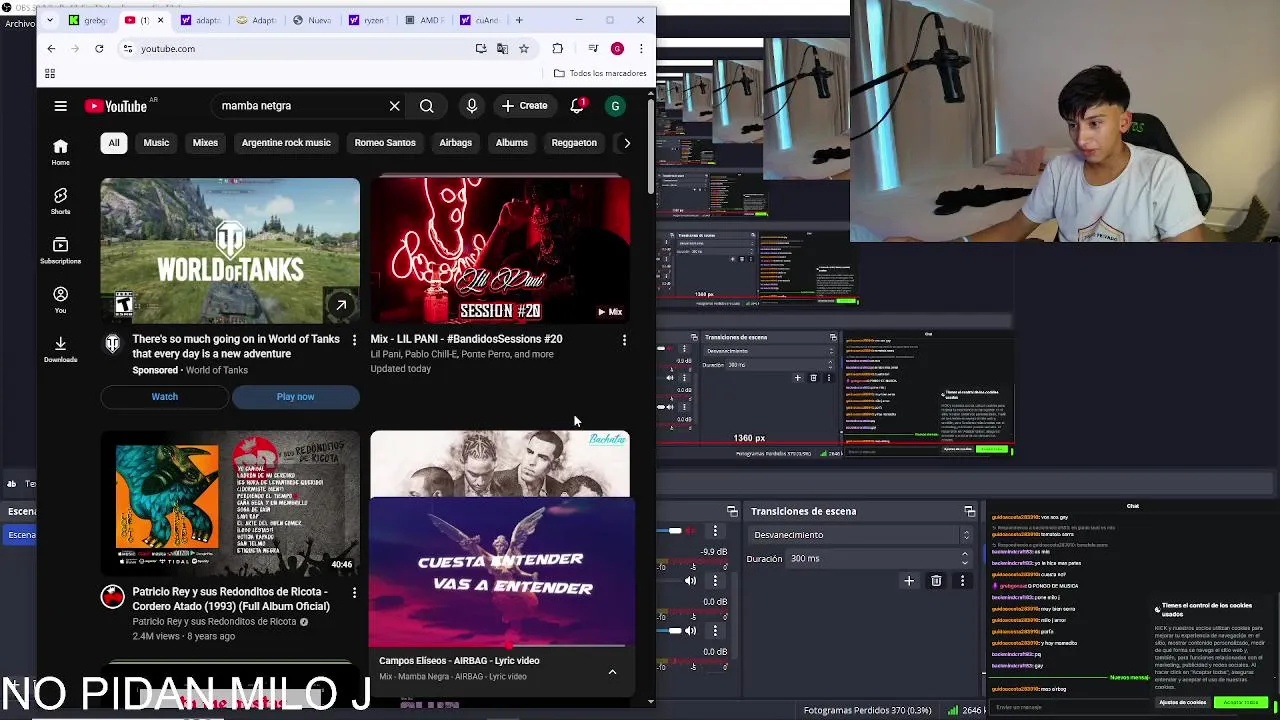Screen dimensions: 1280x720
Task: Switch to the Kick grebg browser tab
Action: coord(89,20)
